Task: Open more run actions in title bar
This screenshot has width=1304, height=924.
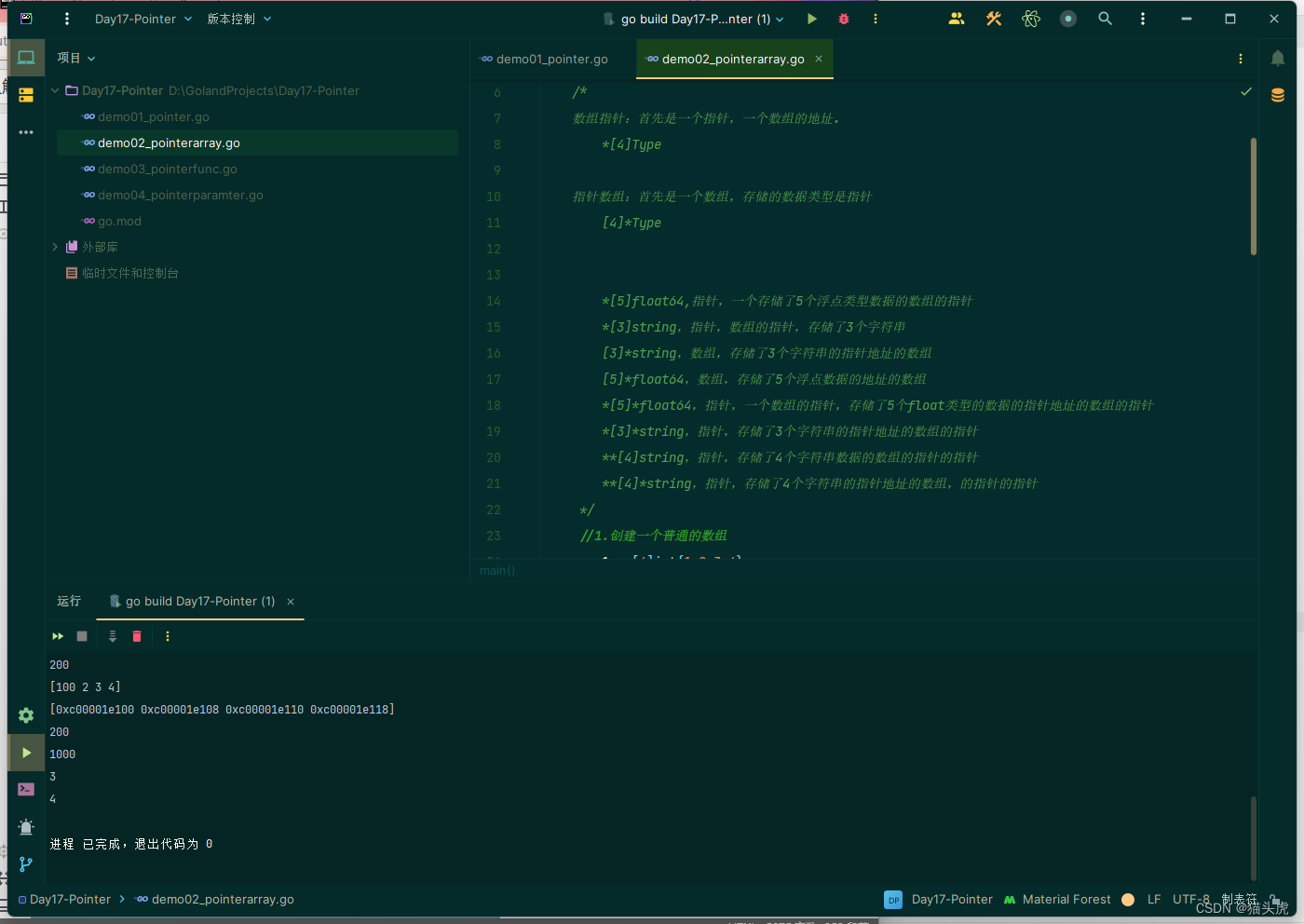Action: click(876, 19)
